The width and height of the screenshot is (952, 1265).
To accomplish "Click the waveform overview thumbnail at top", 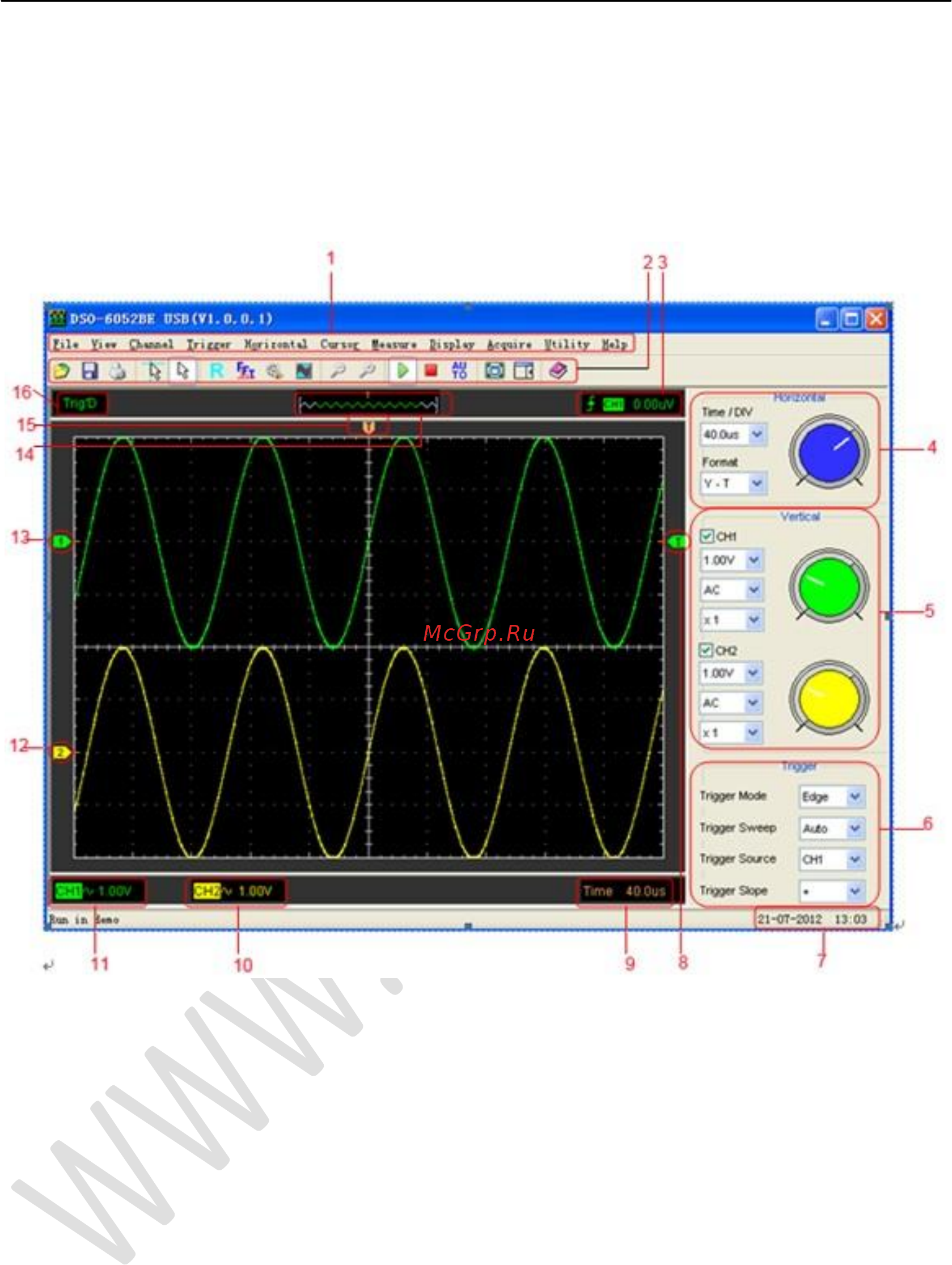I will pos(368,405).
